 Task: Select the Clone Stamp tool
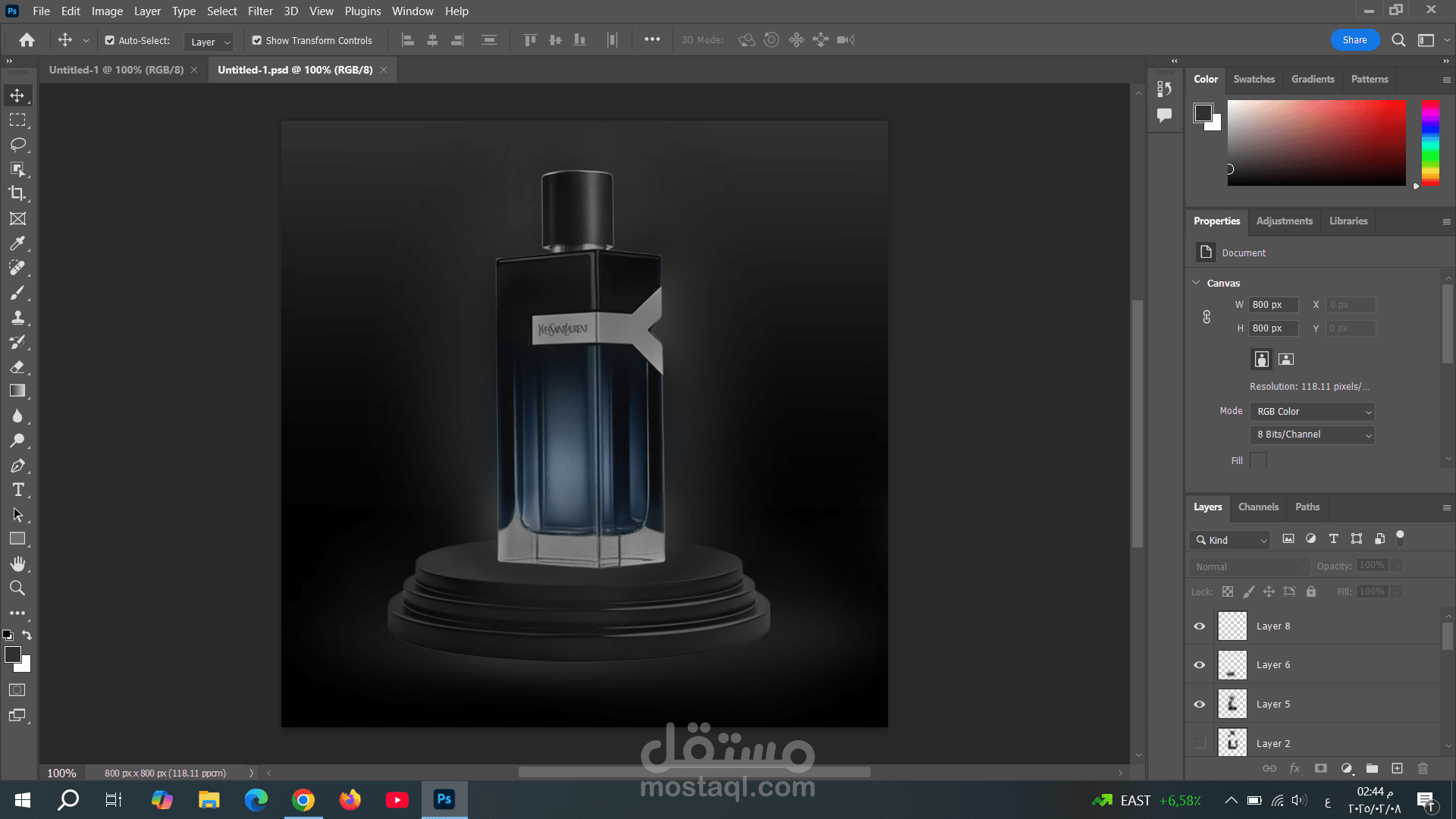(x=17, y=318)
